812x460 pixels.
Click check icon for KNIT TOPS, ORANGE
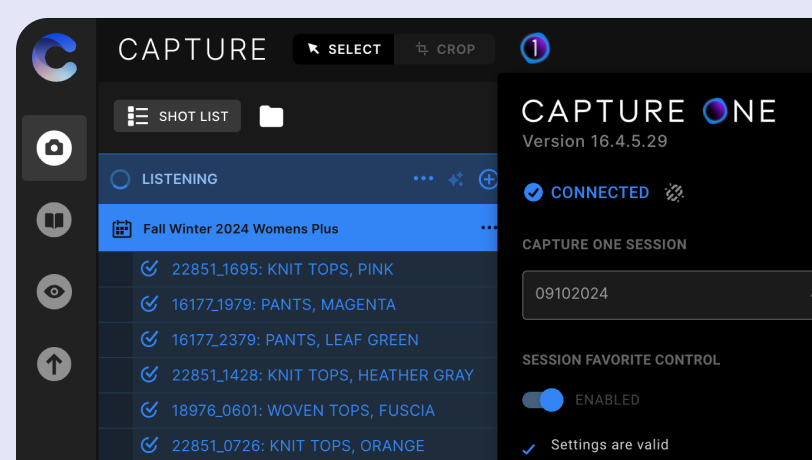tap(149, 444)
